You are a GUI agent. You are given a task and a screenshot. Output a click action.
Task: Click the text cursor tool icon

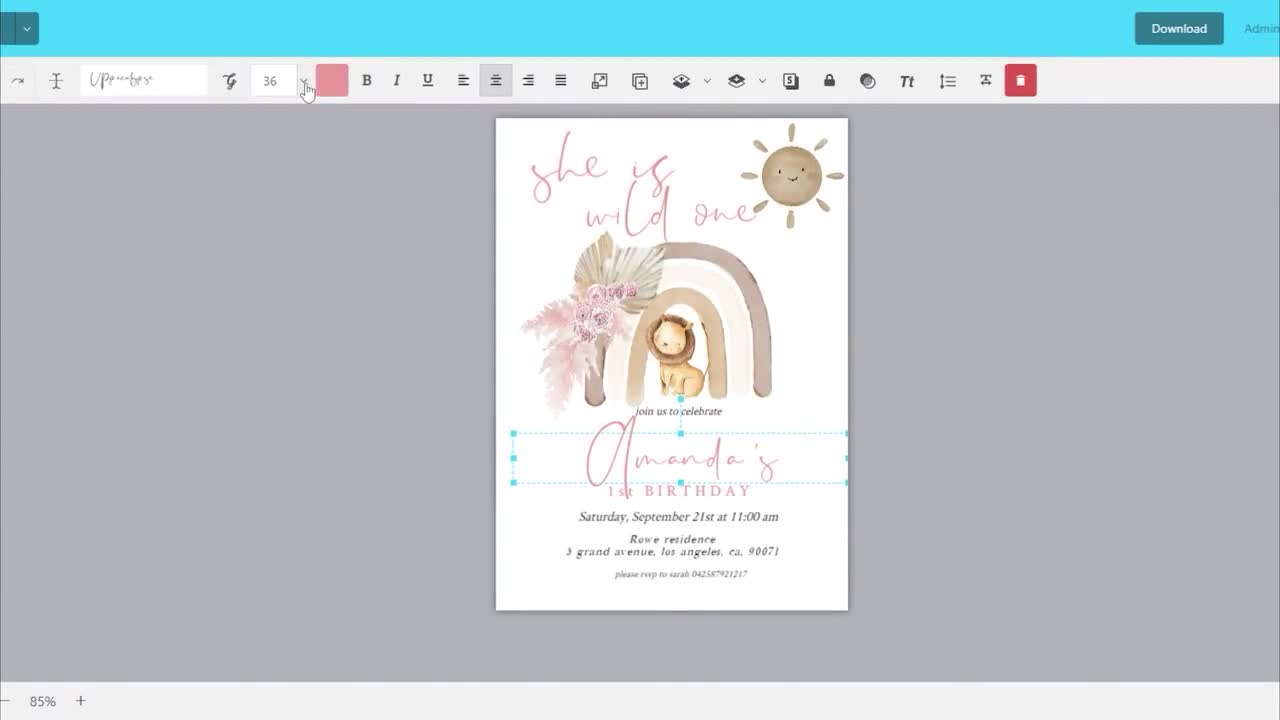(x=56, y=81)
